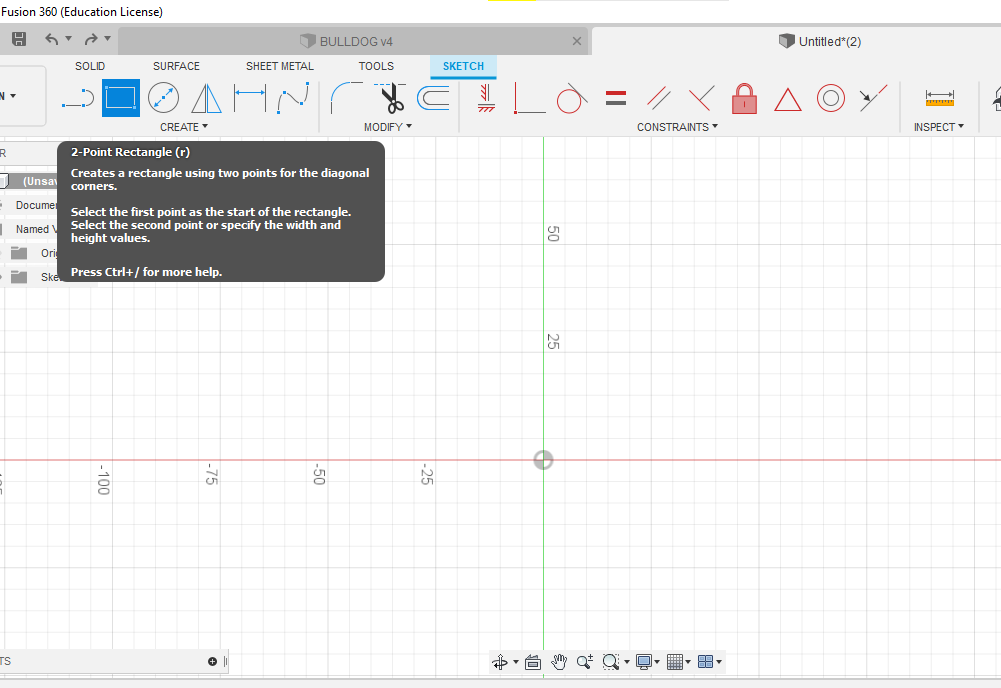The height and width of the screenshot is (688, 1001).
Task: Select the Center Diameter Circle tool
Action: click(163, 98)
